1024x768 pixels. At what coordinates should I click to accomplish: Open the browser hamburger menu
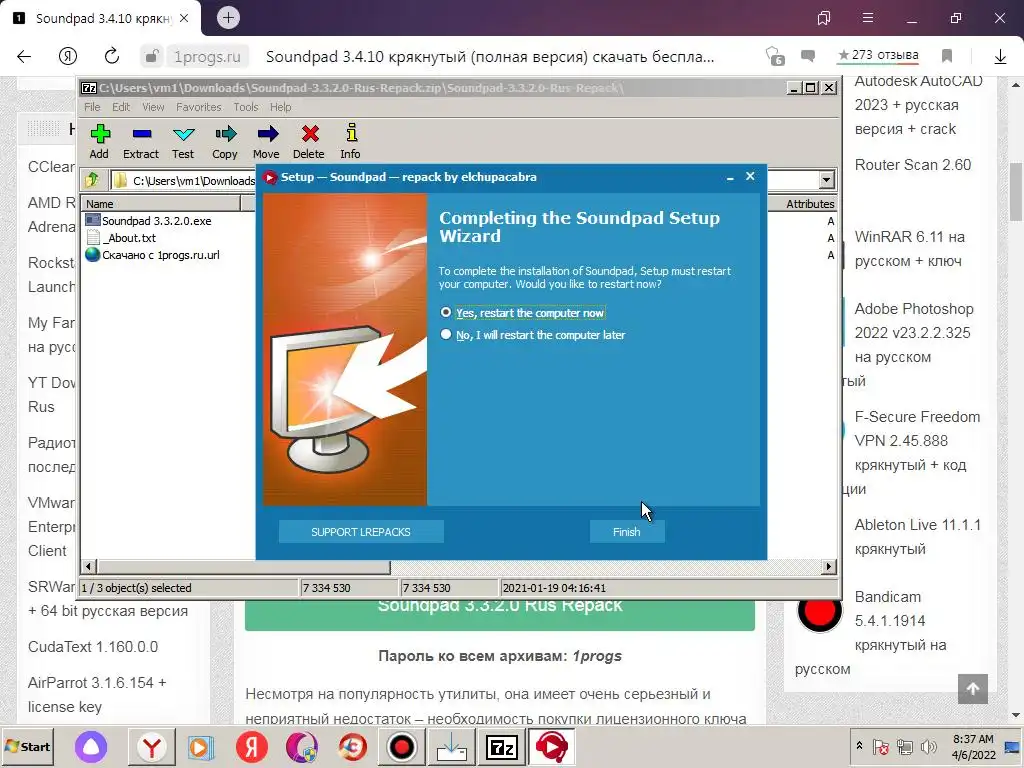click(868, 18)
